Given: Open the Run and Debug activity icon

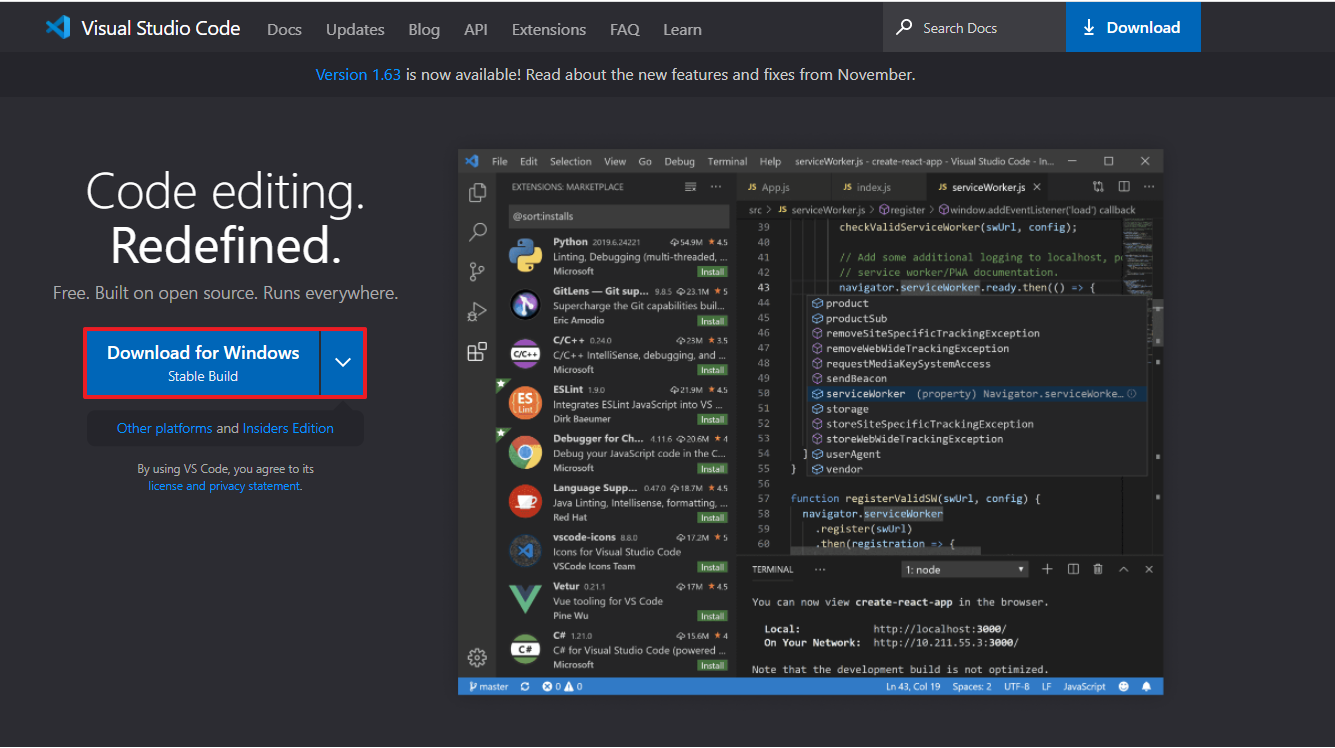Looking at the screenshot, I should pos(477,312).
